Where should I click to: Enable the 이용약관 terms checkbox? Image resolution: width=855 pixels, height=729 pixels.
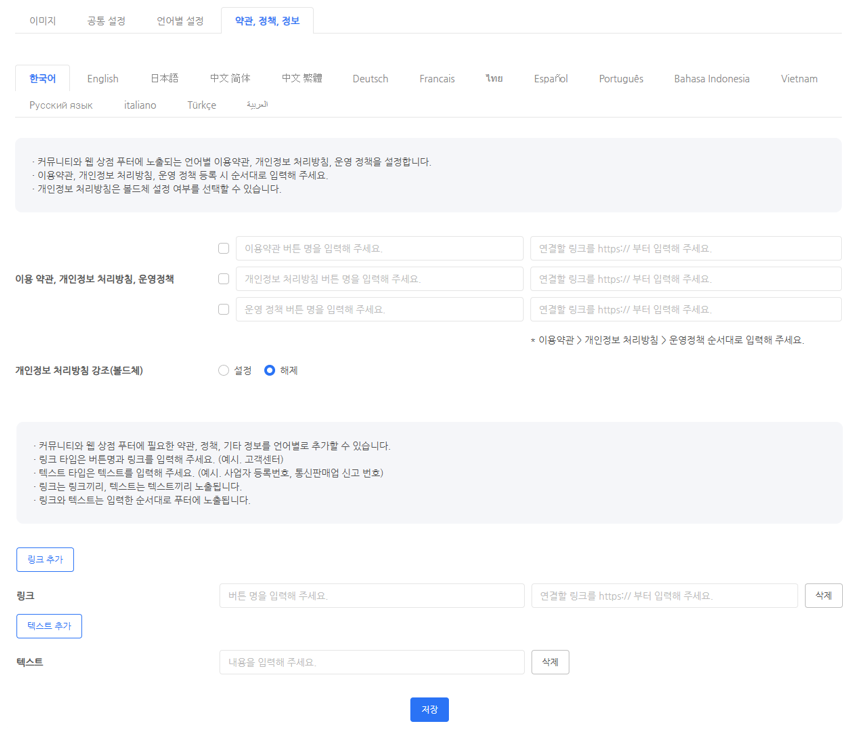pos(223,249)
